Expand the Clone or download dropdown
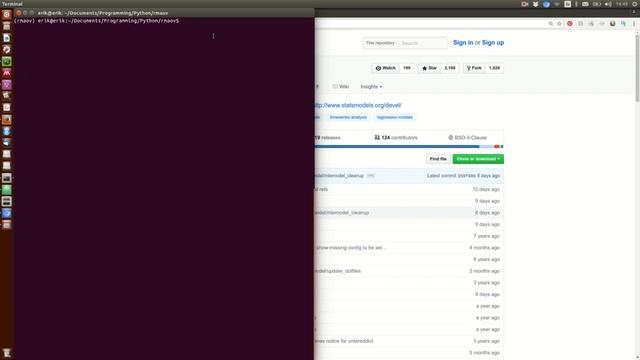Screen dimensions: 640x360 (478, 159)
